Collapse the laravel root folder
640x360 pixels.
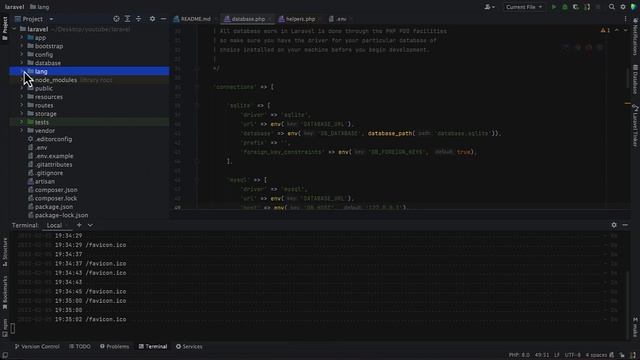click(x=14, y=29)
